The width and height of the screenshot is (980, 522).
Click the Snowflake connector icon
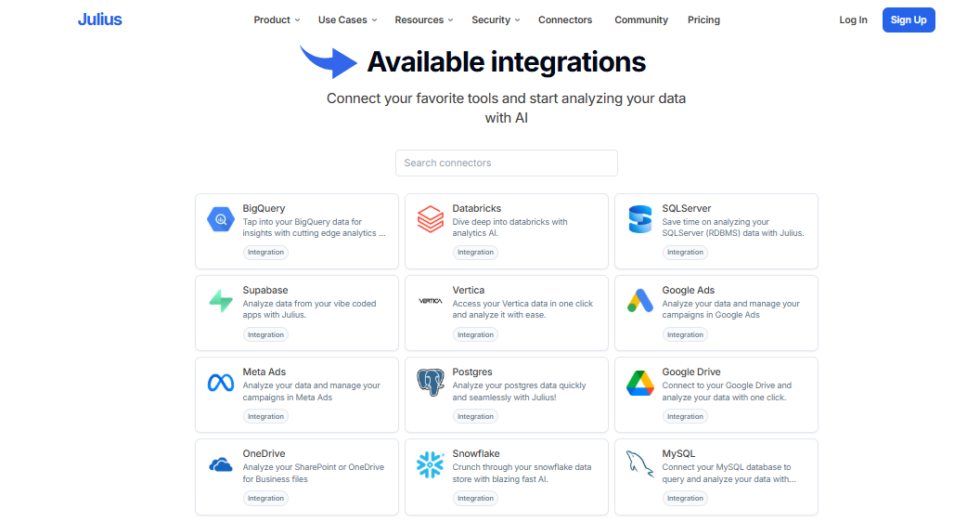tap(430, 465)
